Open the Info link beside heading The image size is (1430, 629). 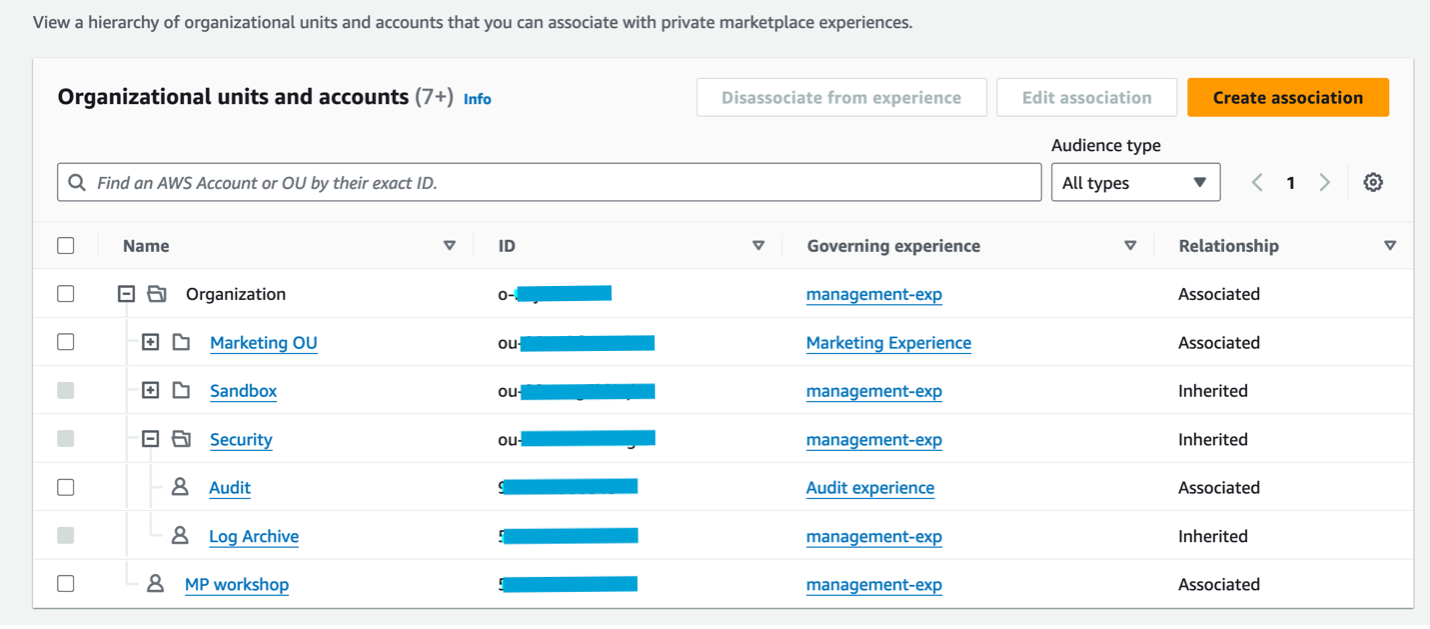tap(477, 99)
